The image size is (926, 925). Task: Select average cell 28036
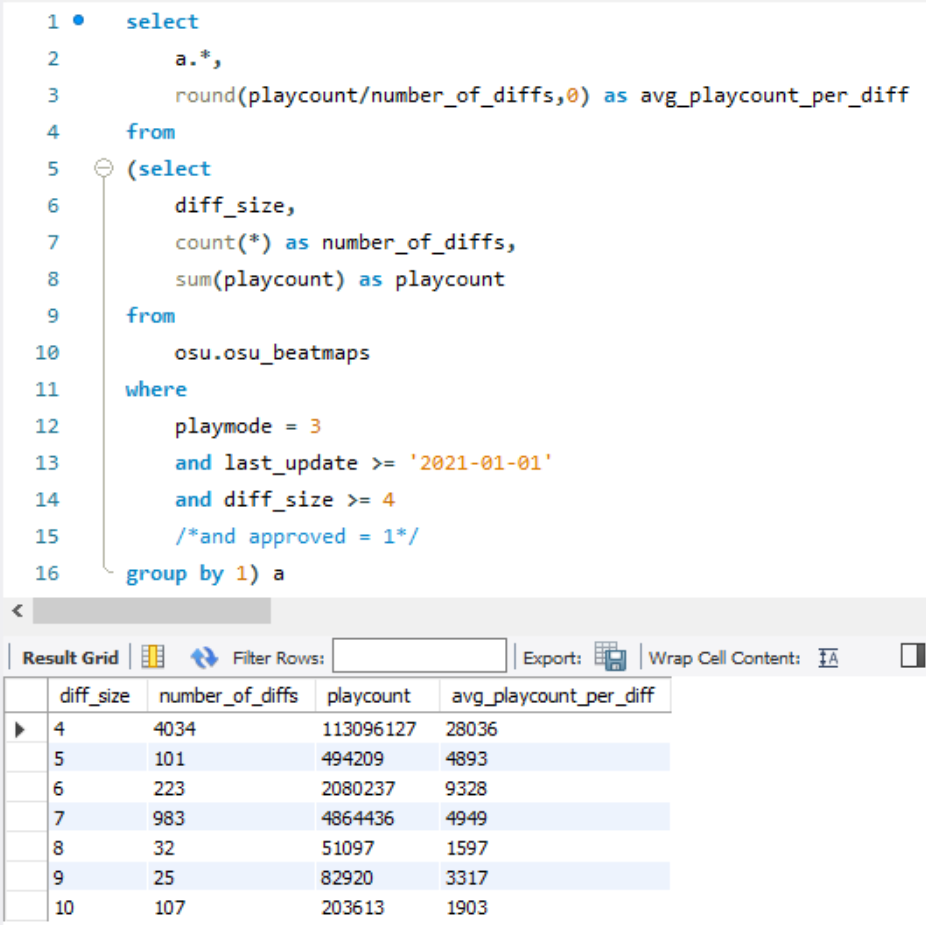(555, 729)
